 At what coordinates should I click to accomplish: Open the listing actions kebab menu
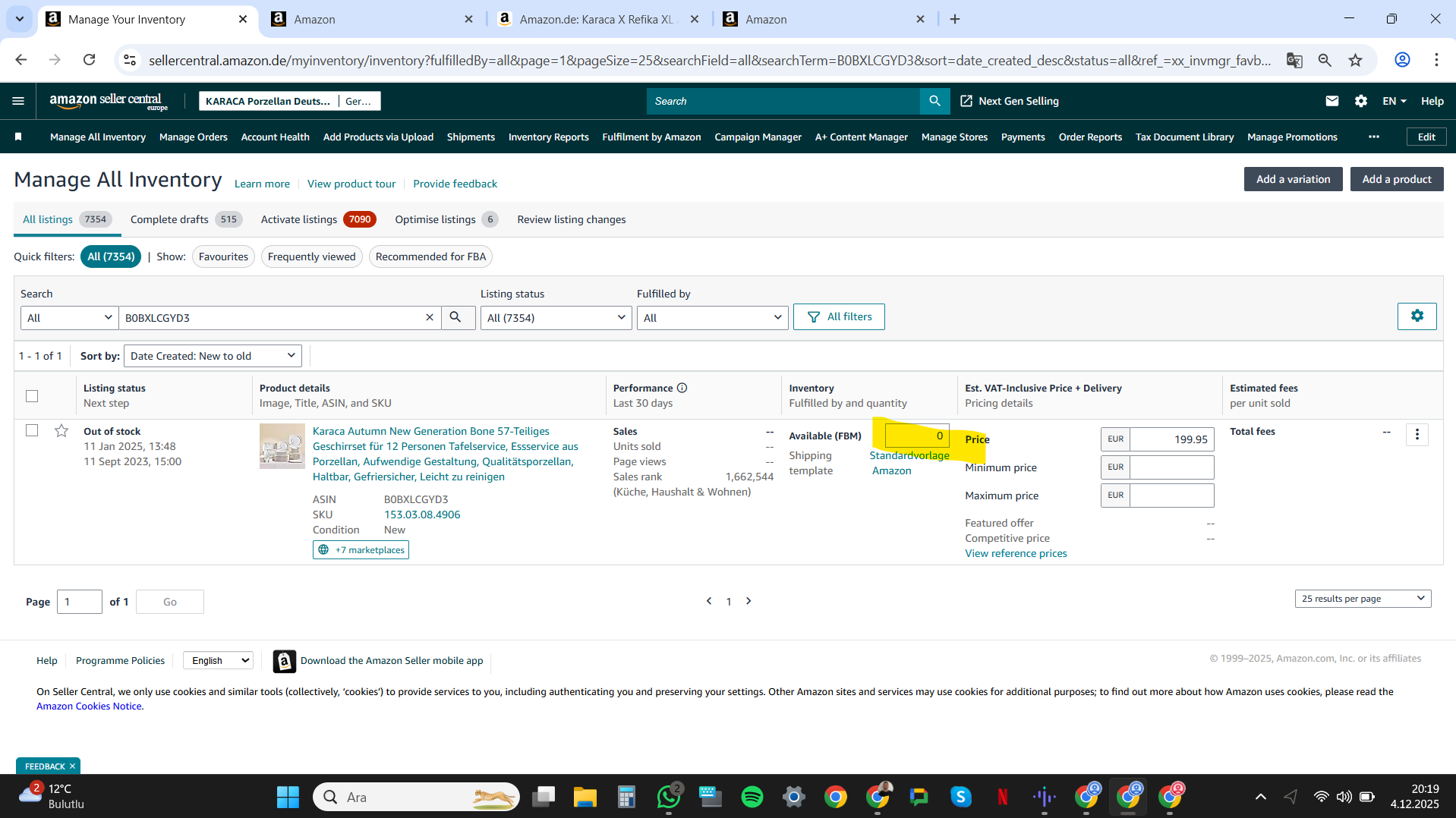[1417, 434]
